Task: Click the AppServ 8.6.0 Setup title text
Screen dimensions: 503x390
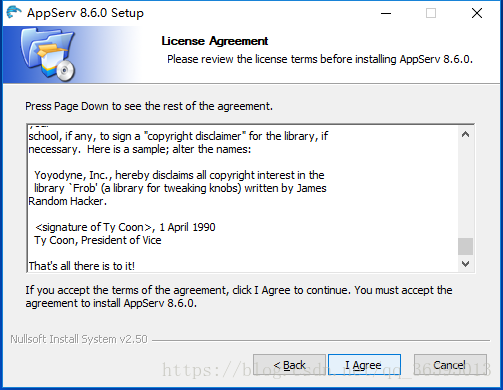Action: (85, 13)
